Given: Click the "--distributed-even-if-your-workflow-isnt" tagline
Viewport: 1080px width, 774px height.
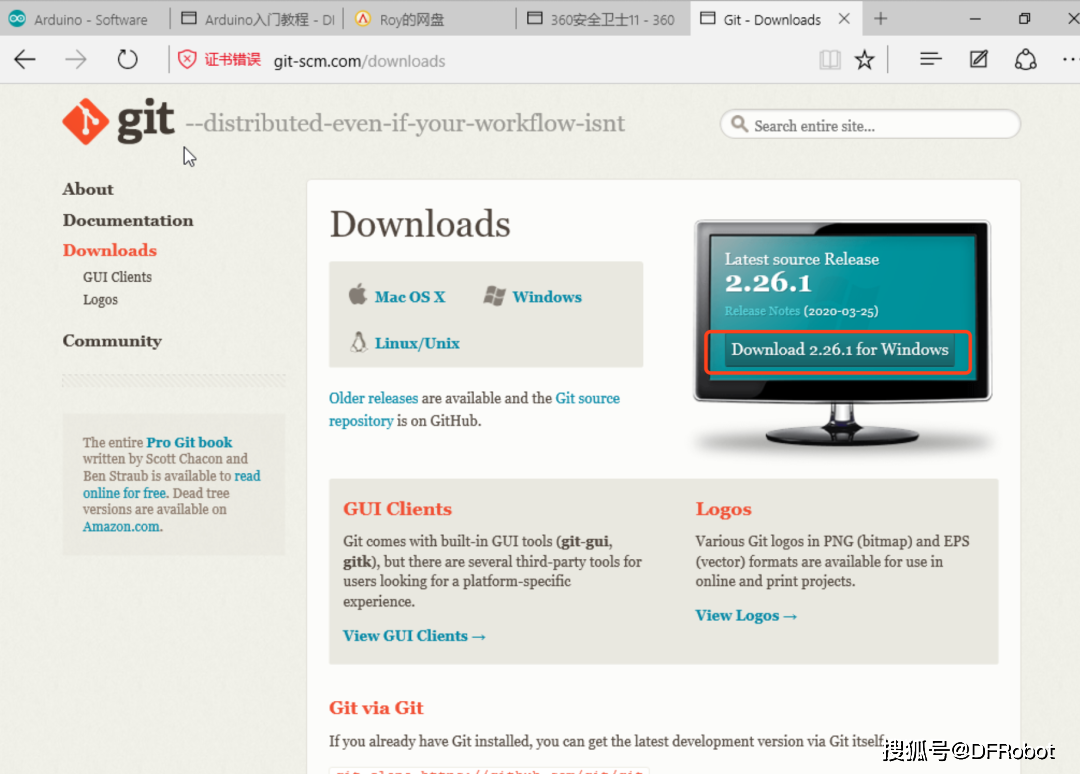Looking at the screenshot, I should (406, 123).
